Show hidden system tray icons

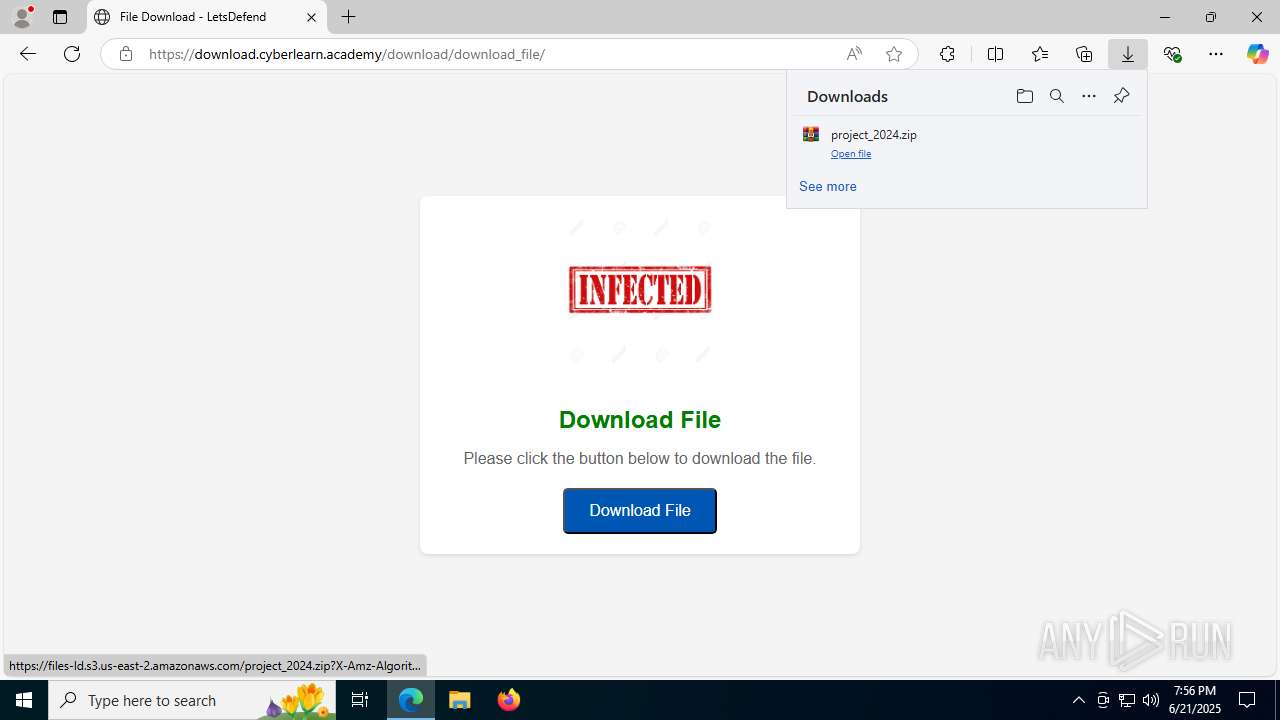pyautogui.click(x=1078, y=700)
